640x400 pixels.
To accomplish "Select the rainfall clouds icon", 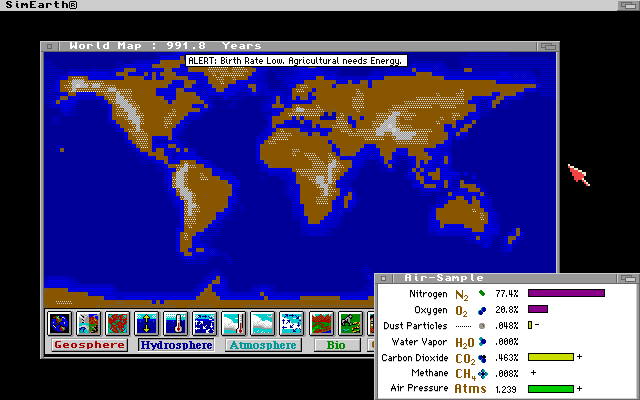I will [x=262, y=323].
